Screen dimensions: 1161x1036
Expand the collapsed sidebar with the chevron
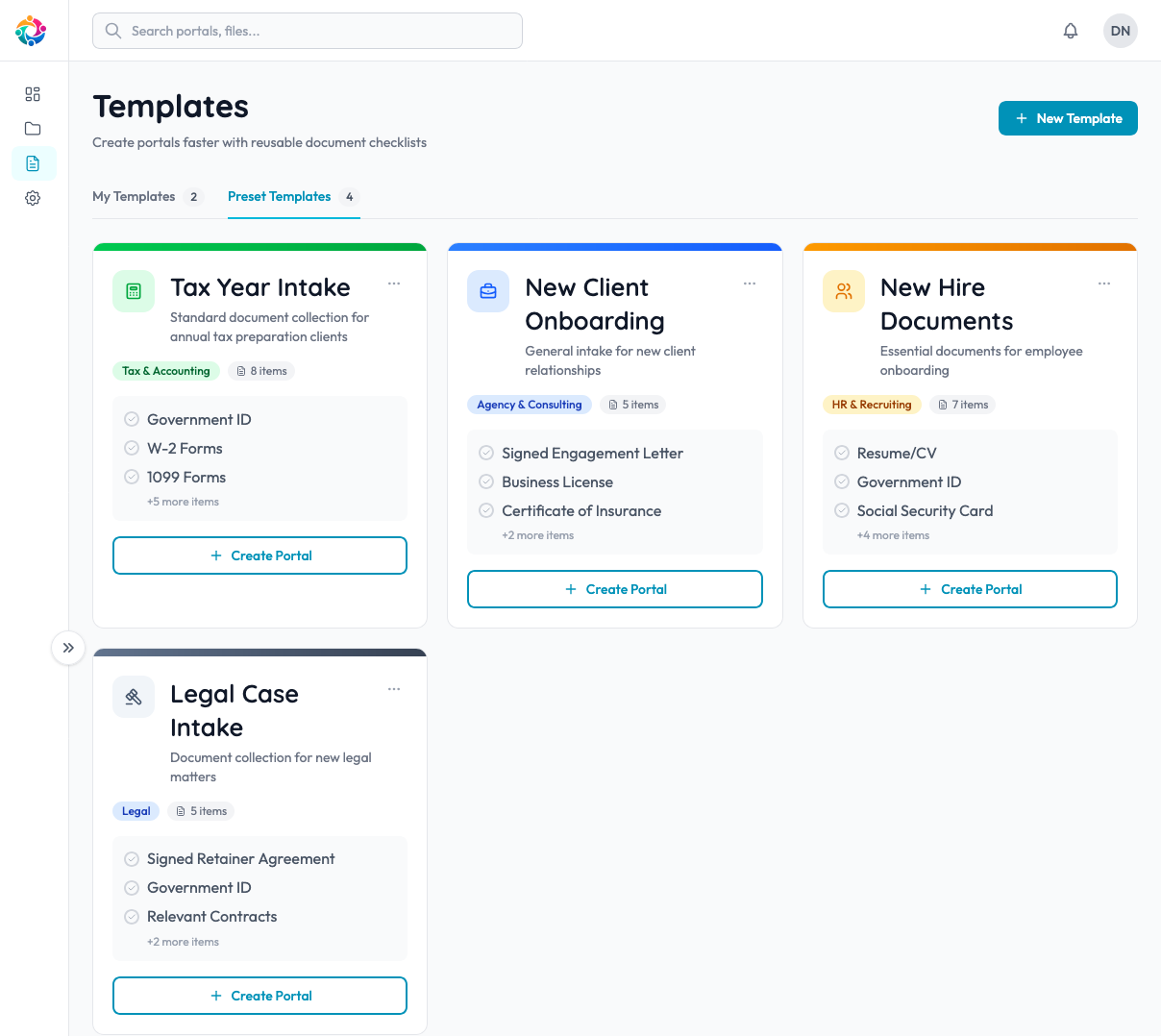67,648
